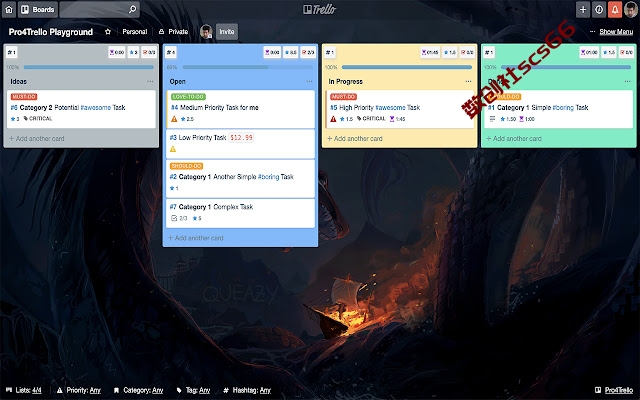Screen dimensions: 640x400
Task: Open card #5 High Priority awesome Task
Action: point(400,109)
